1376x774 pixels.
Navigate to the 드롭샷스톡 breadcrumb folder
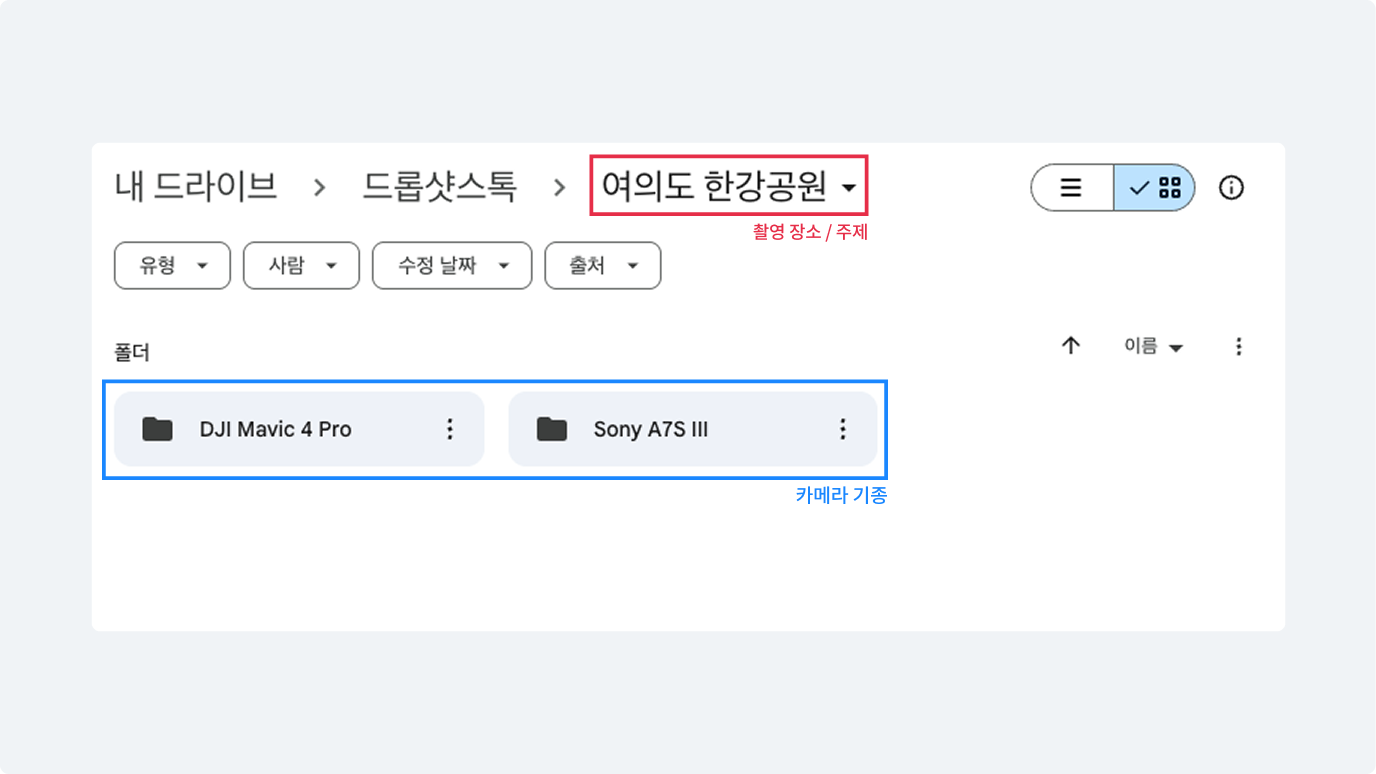tap(439, 186)
